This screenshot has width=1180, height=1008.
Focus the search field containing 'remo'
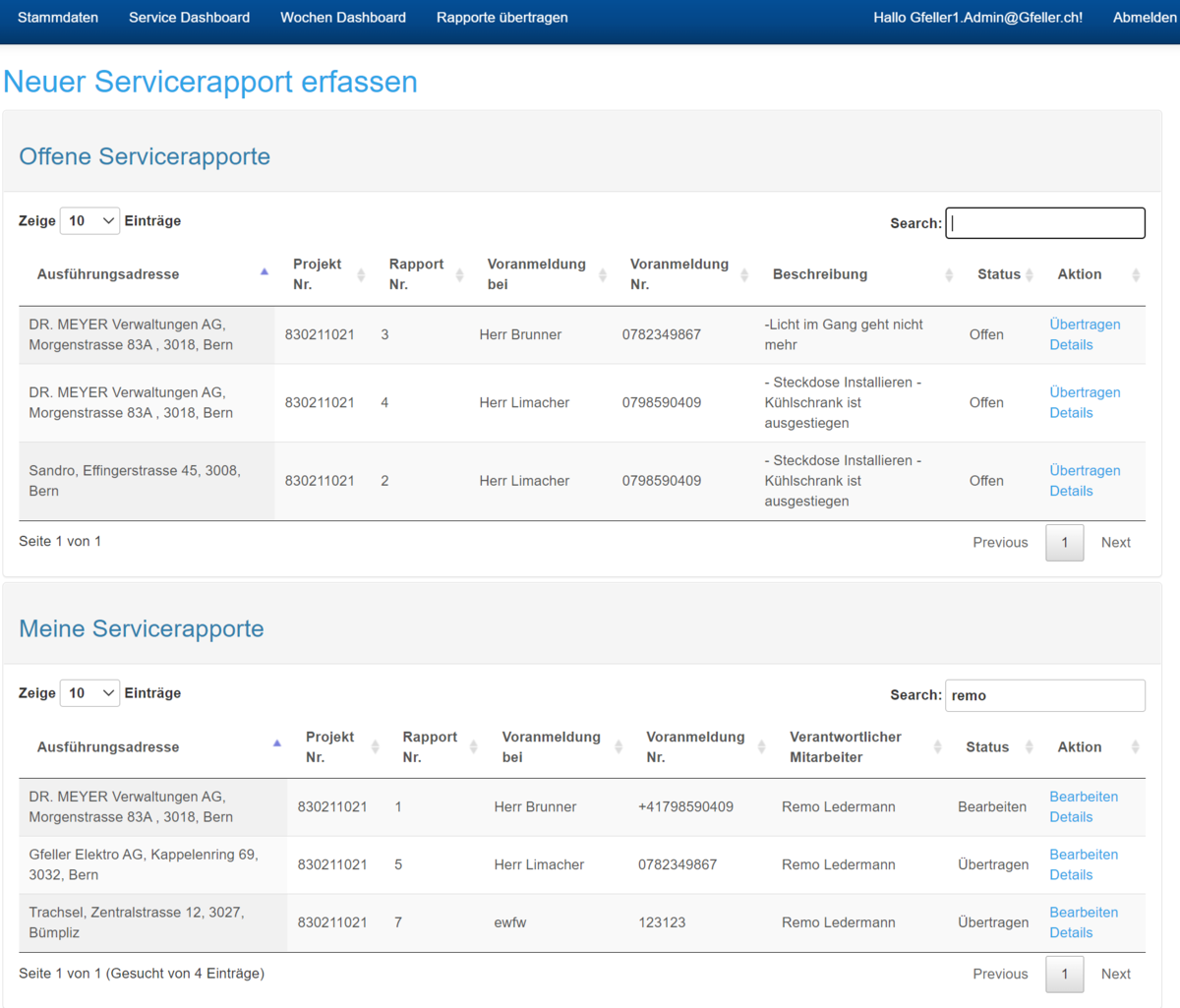[1044, 695]
